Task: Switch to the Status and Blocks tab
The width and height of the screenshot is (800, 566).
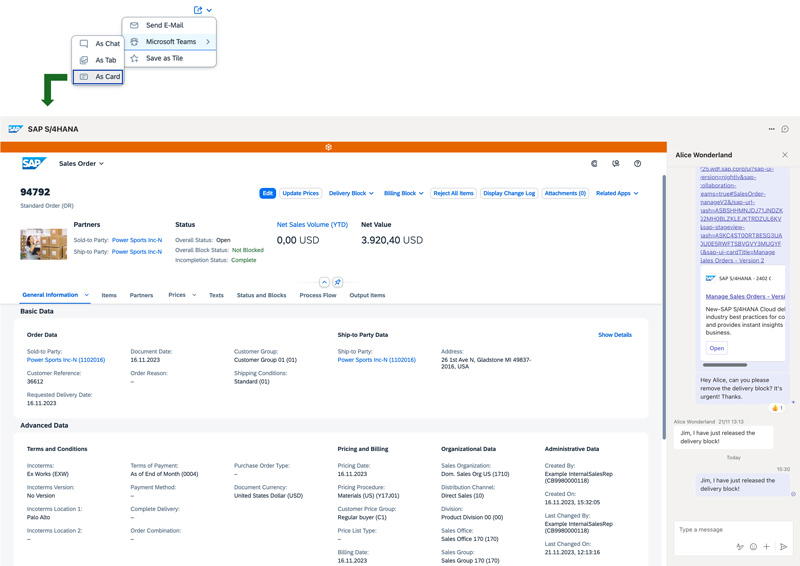Action: coord(261,296)
